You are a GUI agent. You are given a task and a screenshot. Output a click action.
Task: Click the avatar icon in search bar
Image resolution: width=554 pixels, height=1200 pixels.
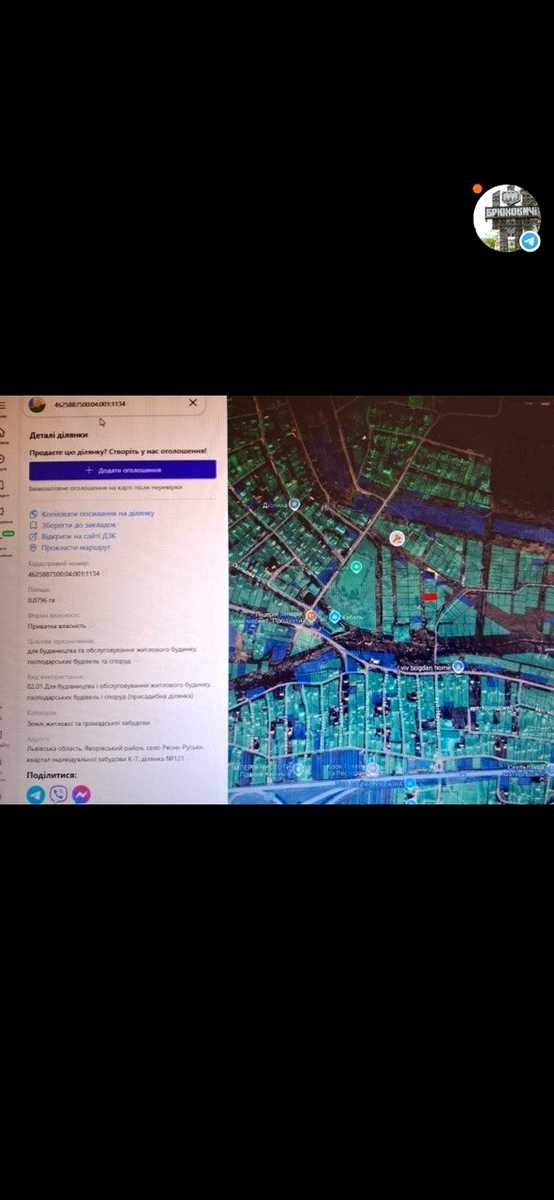click(x=37, y=404)
